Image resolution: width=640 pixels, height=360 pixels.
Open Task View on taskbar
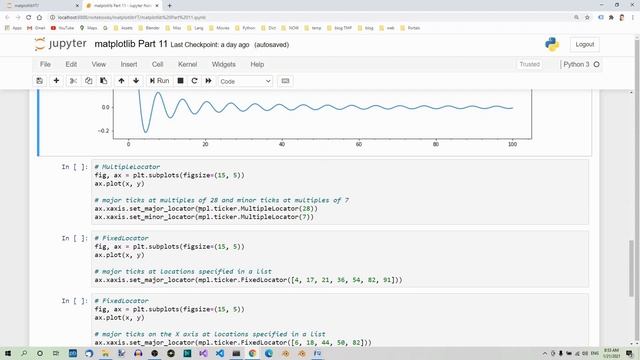pyautogui.click(x=56, y=353)
